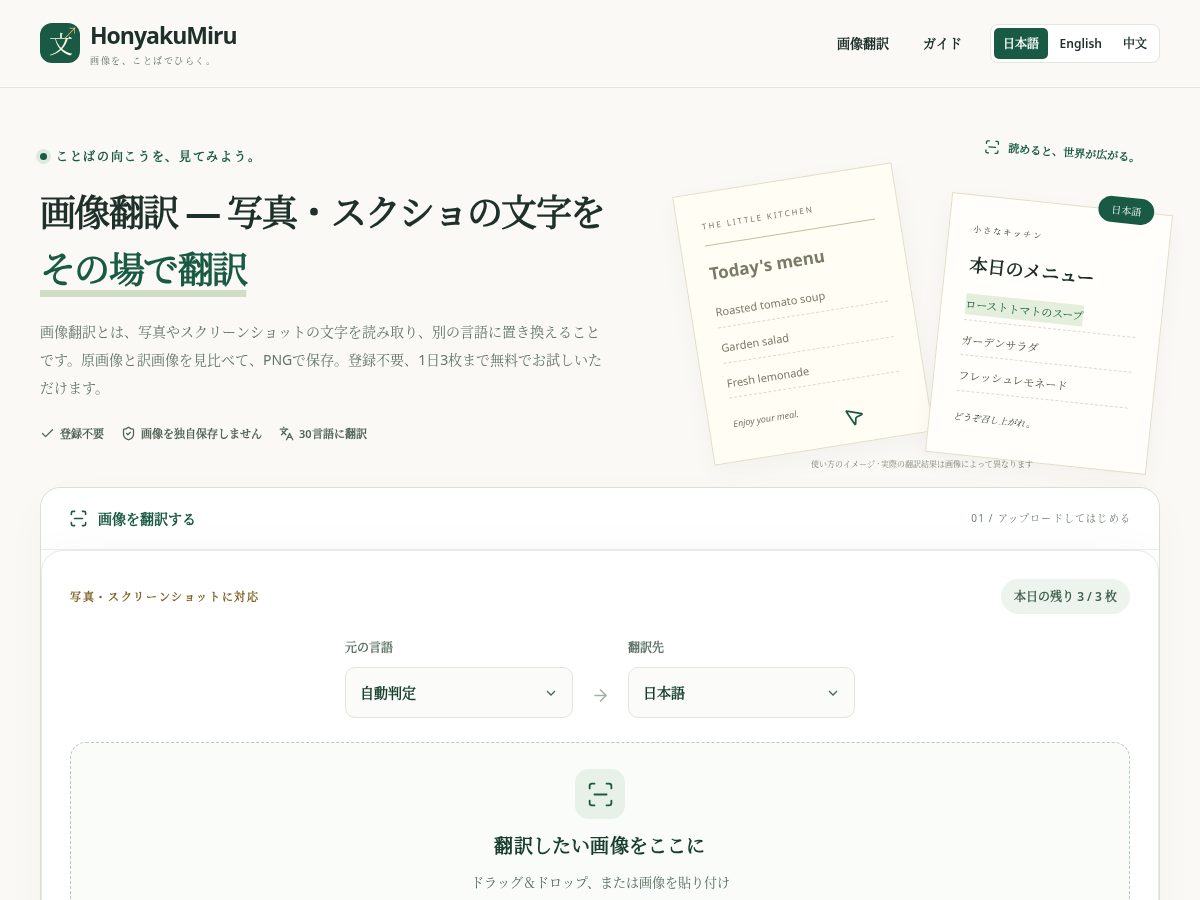This screenshot has height=900, width=1200.
Task: Open the HonyakuMiru home title link
Action: [x=163, y=36]
